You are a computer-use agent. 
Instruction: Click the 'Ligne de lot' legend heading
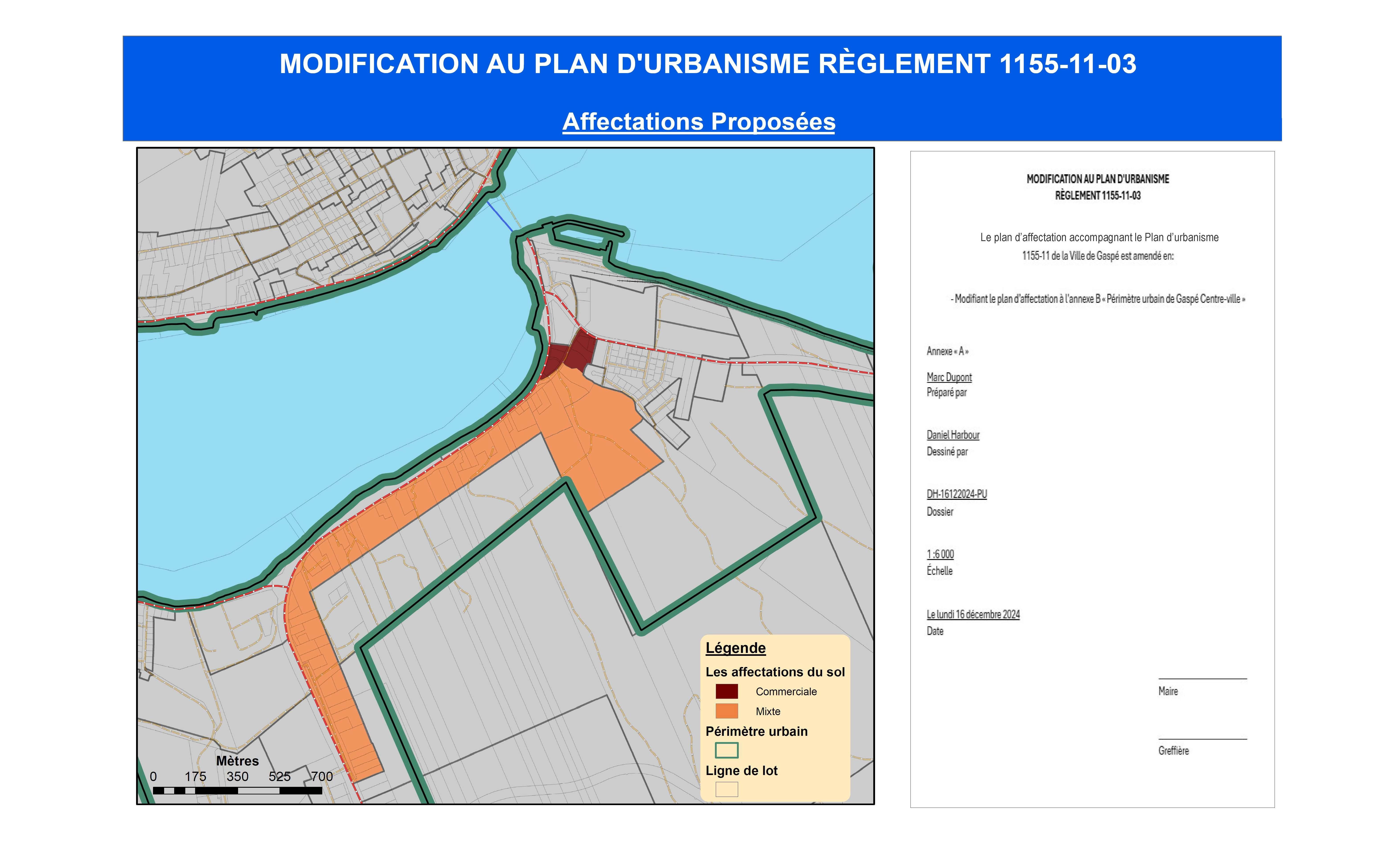coord(741,771)
